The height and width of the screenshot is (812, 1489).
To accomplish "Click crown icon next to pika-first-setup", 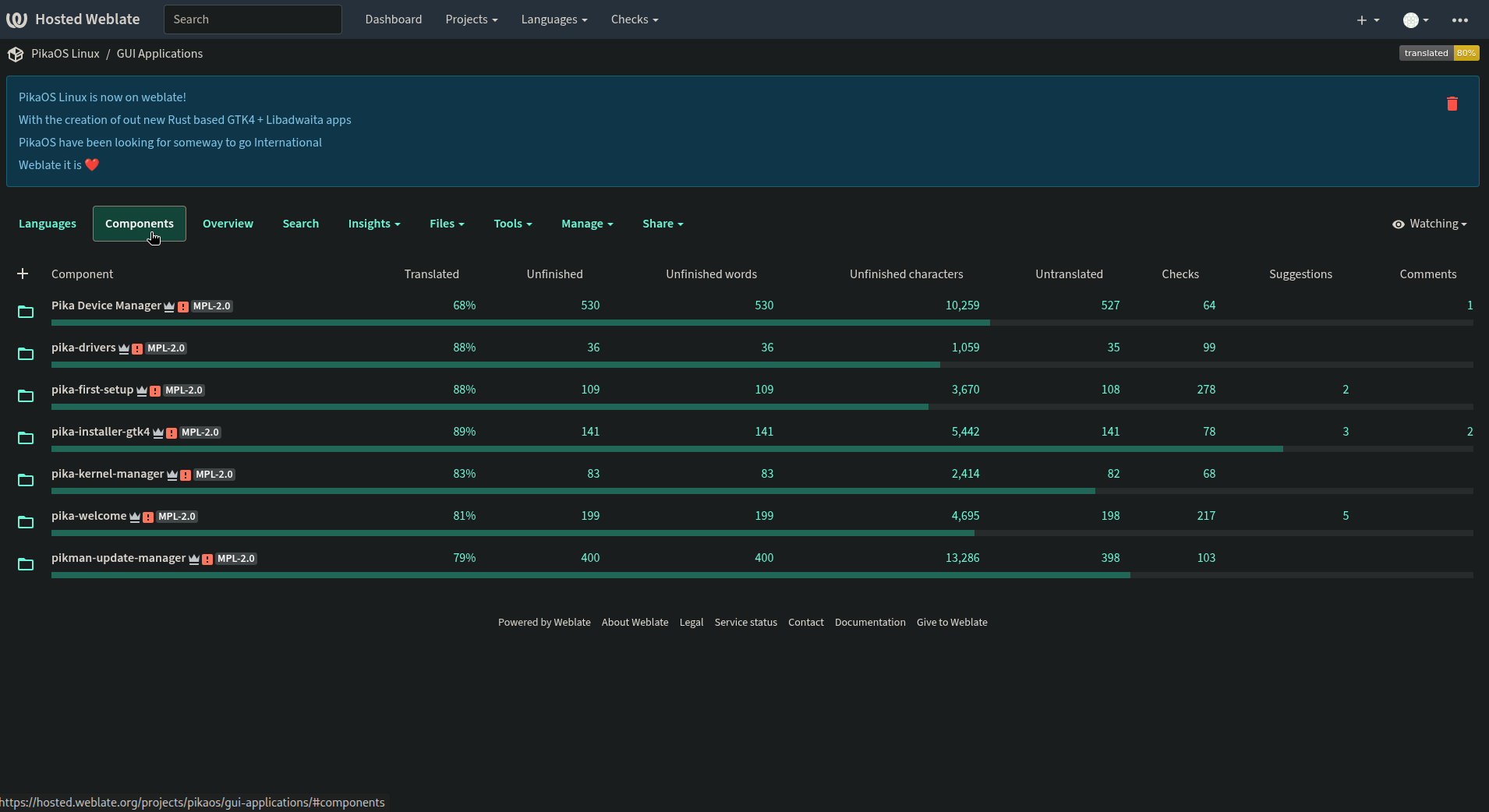I will coord(142,390).
